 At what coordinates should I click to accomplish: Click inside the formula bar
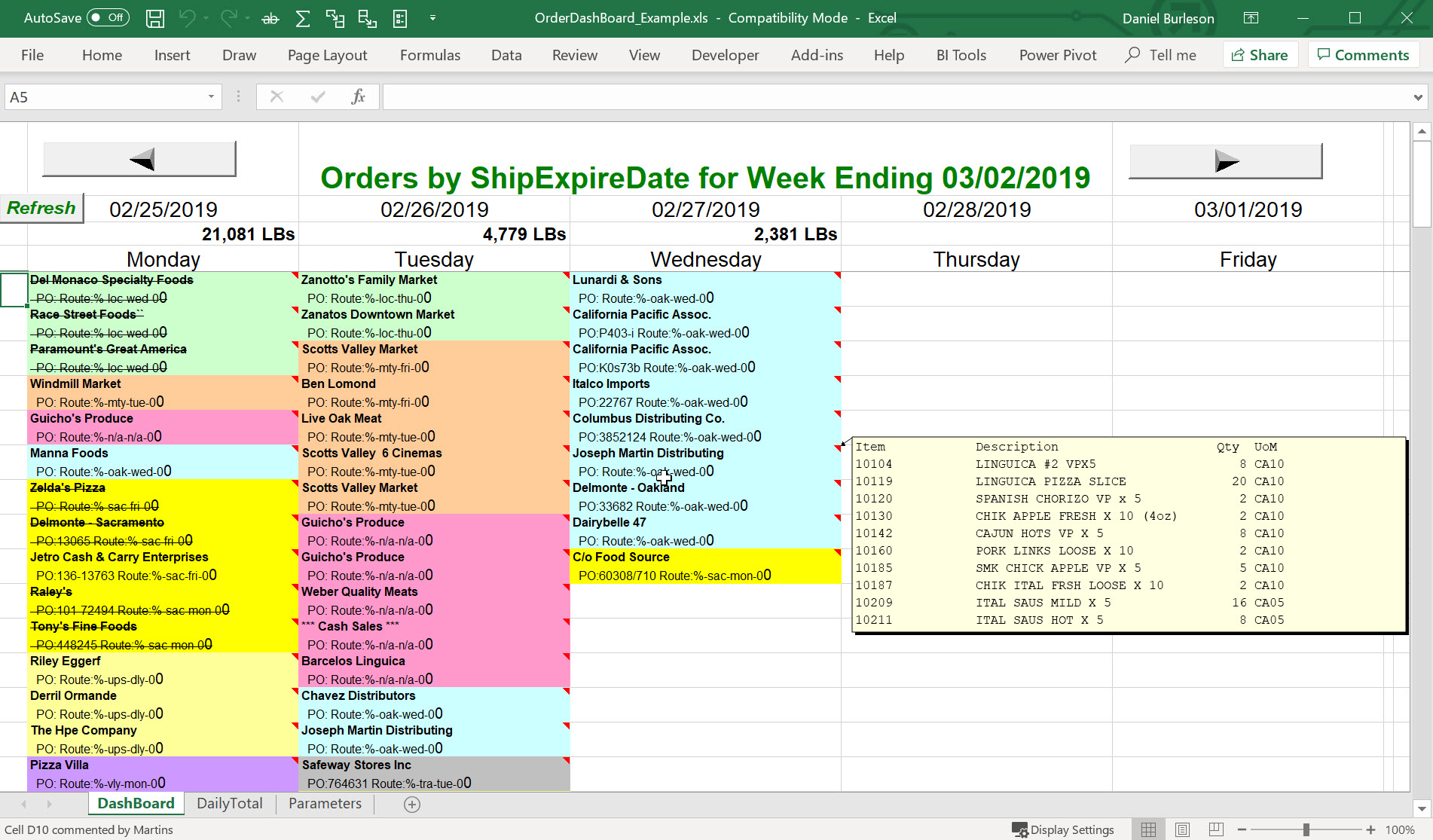click(x=897, y=96)
